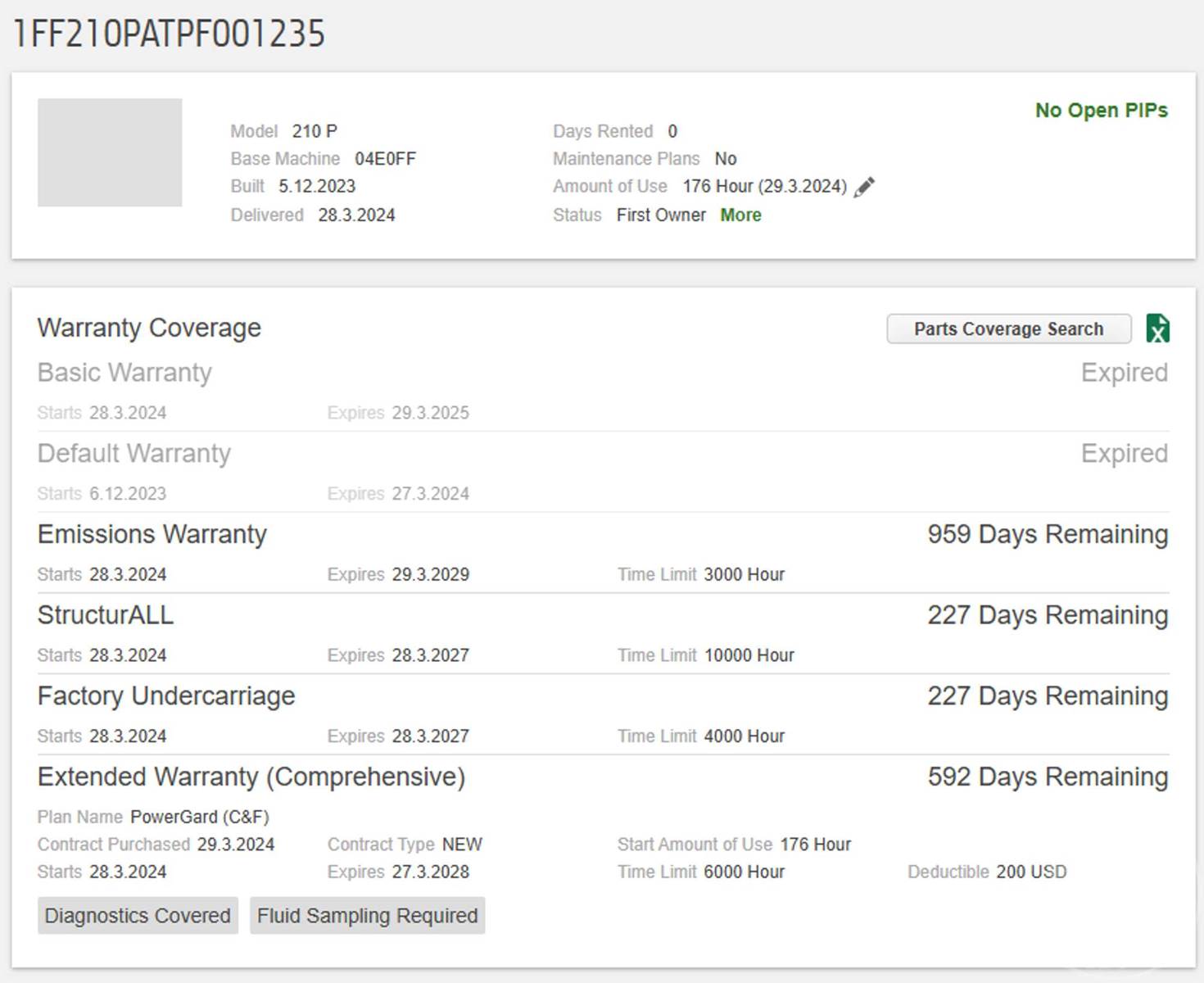Click 592 Days Remaining status
Screen dimensions: 1204x983
point(1048,777)
